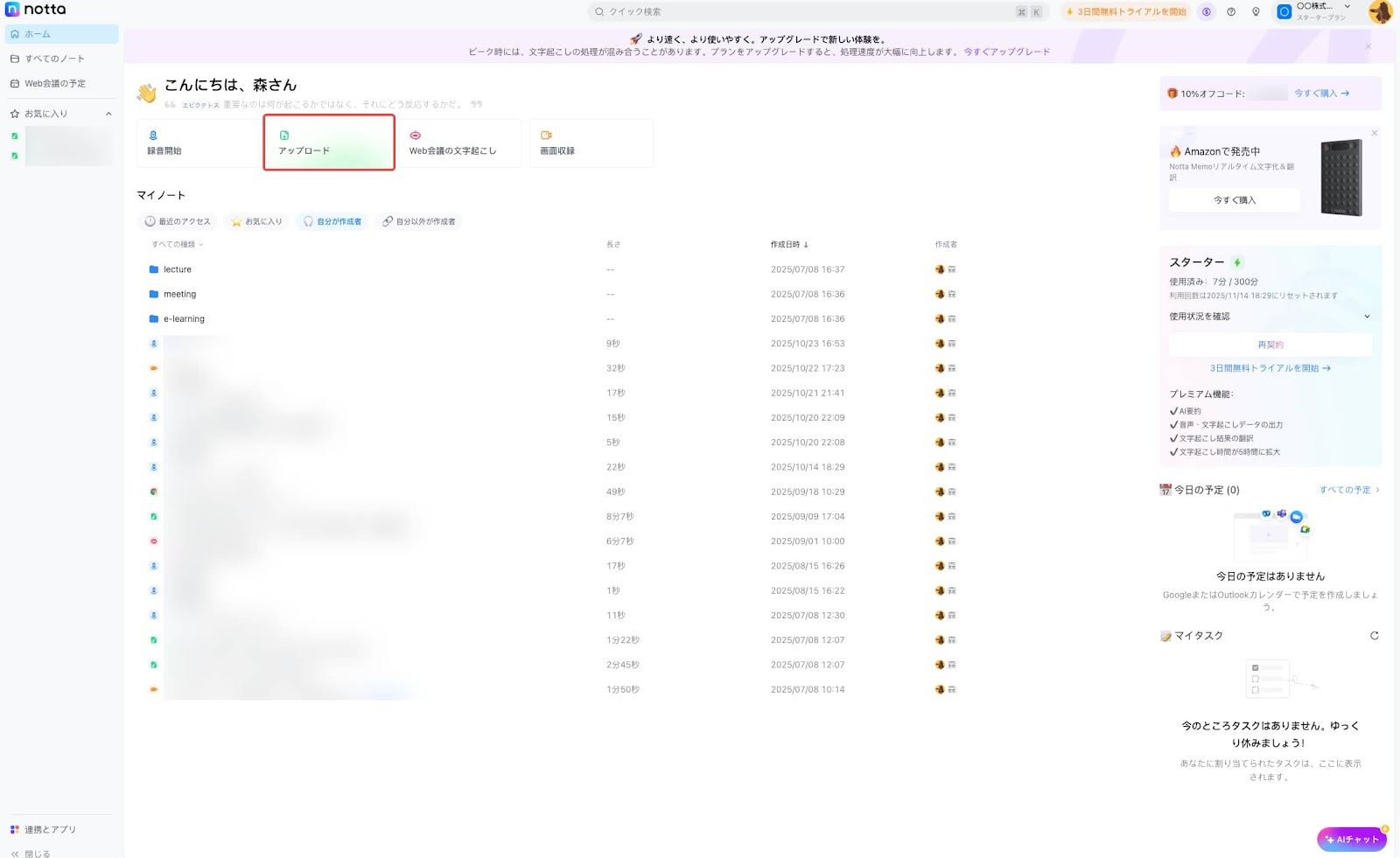
Task: Open the アップロード upload card
Action: point(329,143)
